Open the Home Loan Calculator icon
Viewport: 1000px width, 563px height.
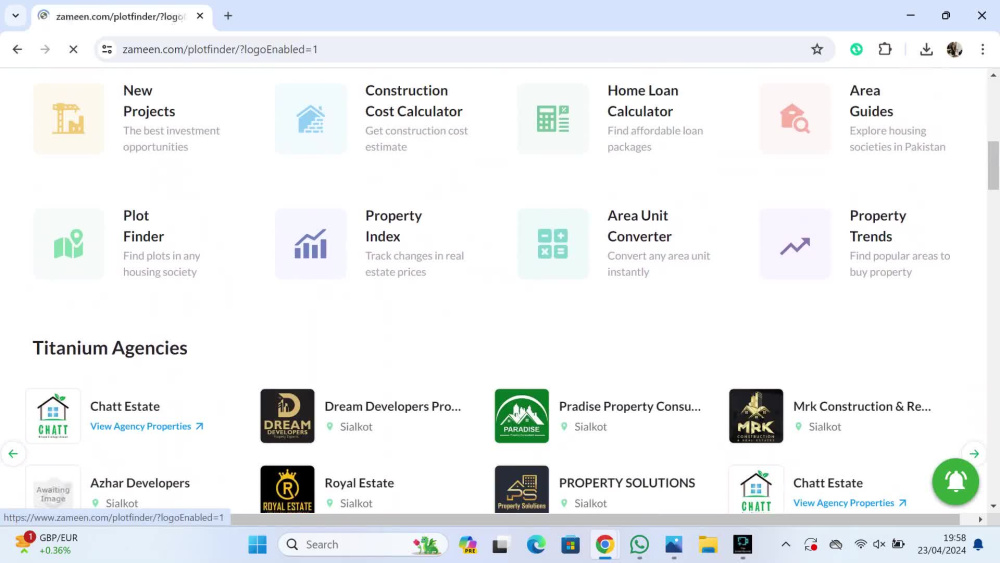pos(553,119)
